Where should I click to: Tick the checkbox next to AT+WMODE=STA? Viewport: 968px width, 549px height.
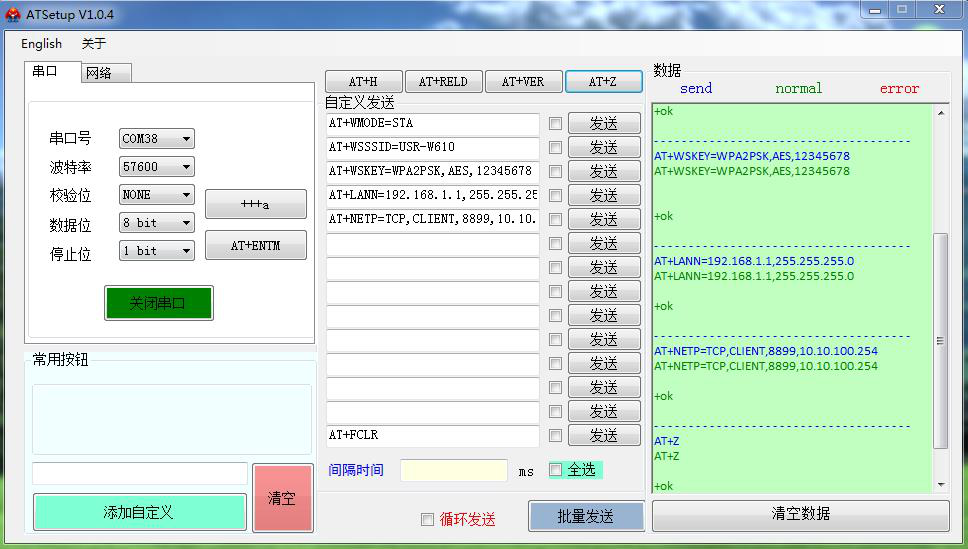tap(555, 123)
